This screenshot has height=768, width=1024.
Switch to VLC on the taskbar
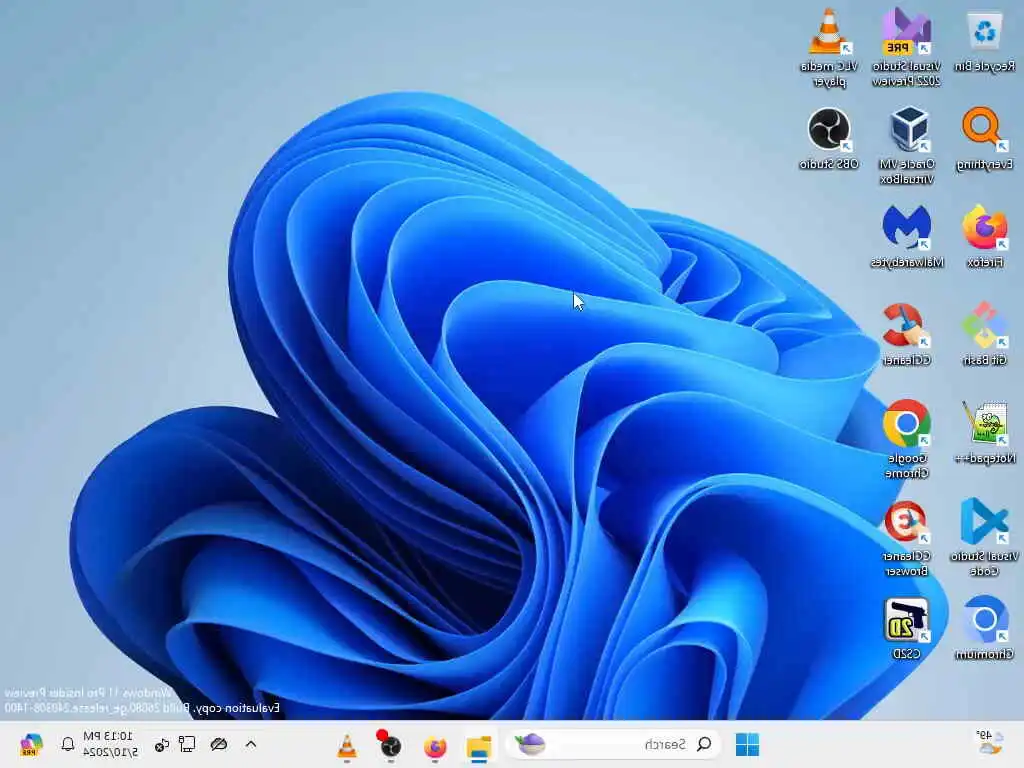click(347, 746)
